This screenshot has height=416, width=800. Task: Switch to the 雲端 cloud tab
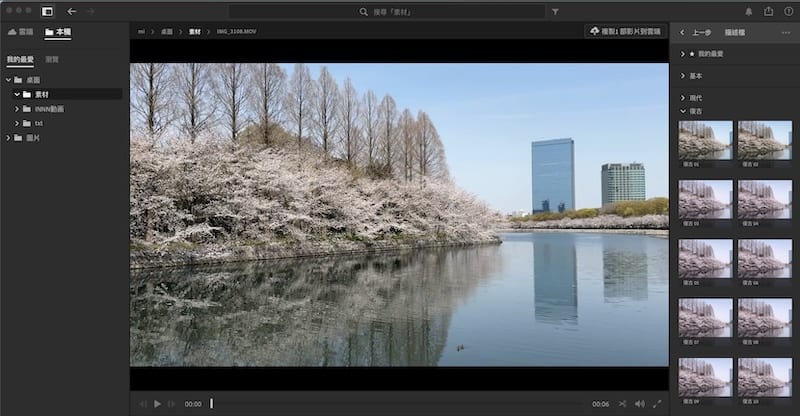[x=20, y=32]
